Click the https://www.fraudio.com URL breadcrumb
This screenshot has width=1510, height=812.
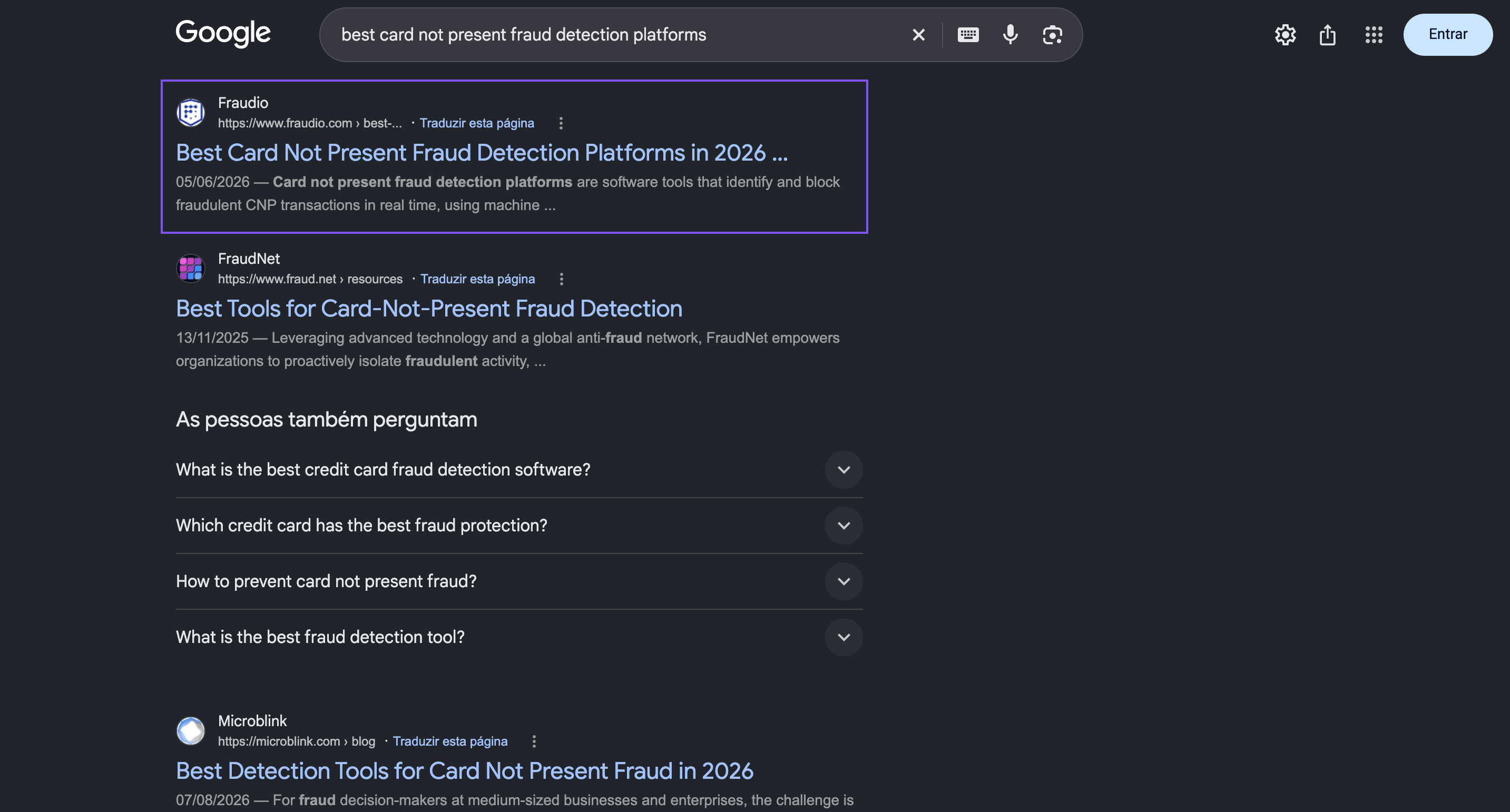tap(309, 123)
